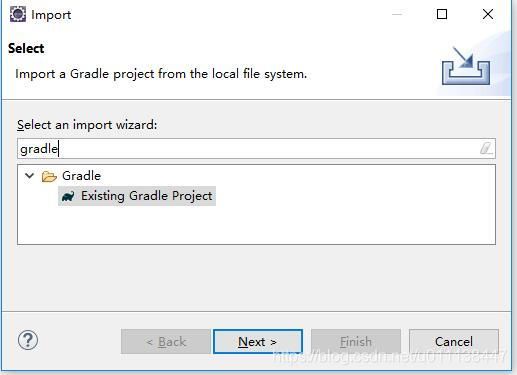Collapse the Gradle tree node
The height and width of the screenshot is (375, 517).
[x=30, y=175]
